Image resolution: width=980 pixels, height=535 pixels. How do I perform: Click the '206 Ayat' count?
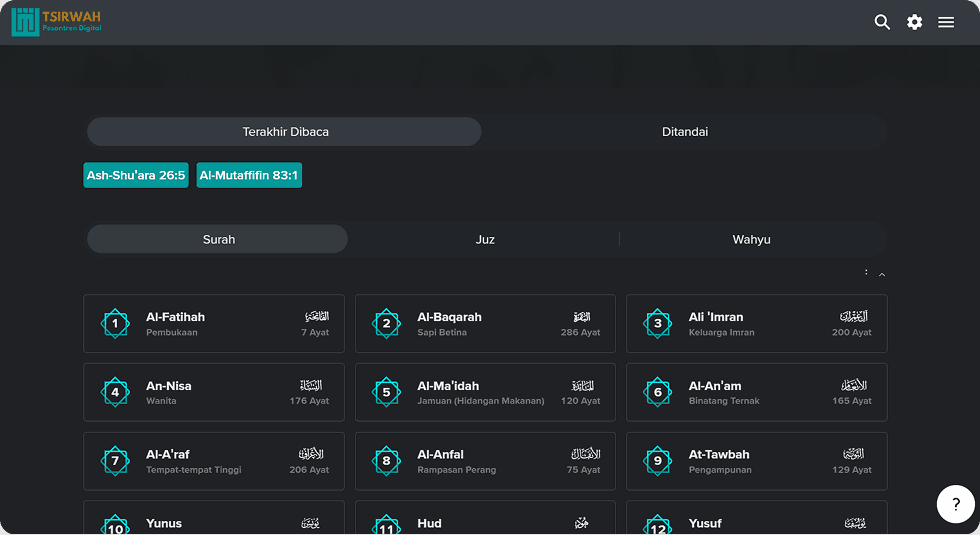[x=309, y=470]
